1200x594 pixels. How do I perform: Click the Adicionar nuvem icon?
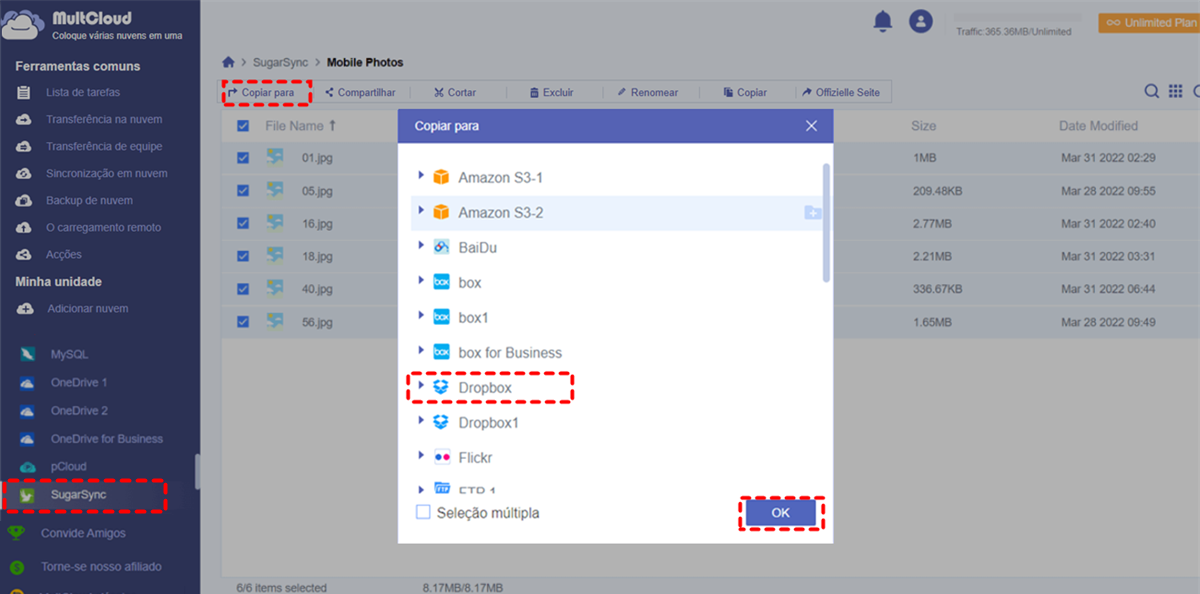click(24, 309)
